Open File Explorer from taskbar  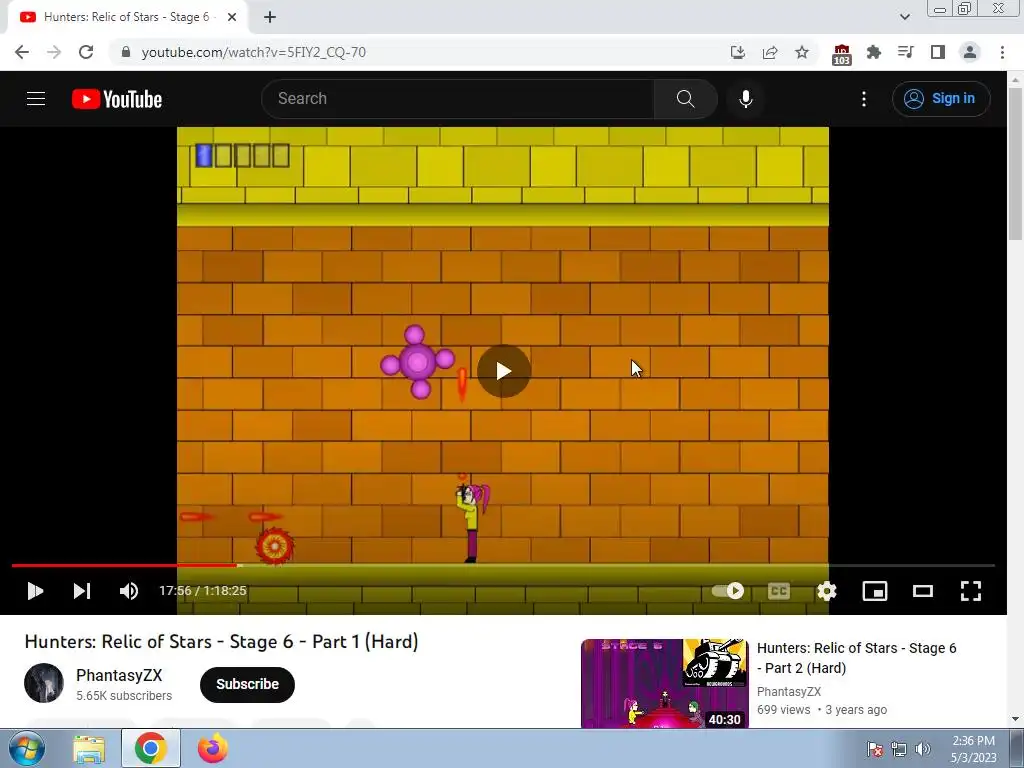pos(89,749)
